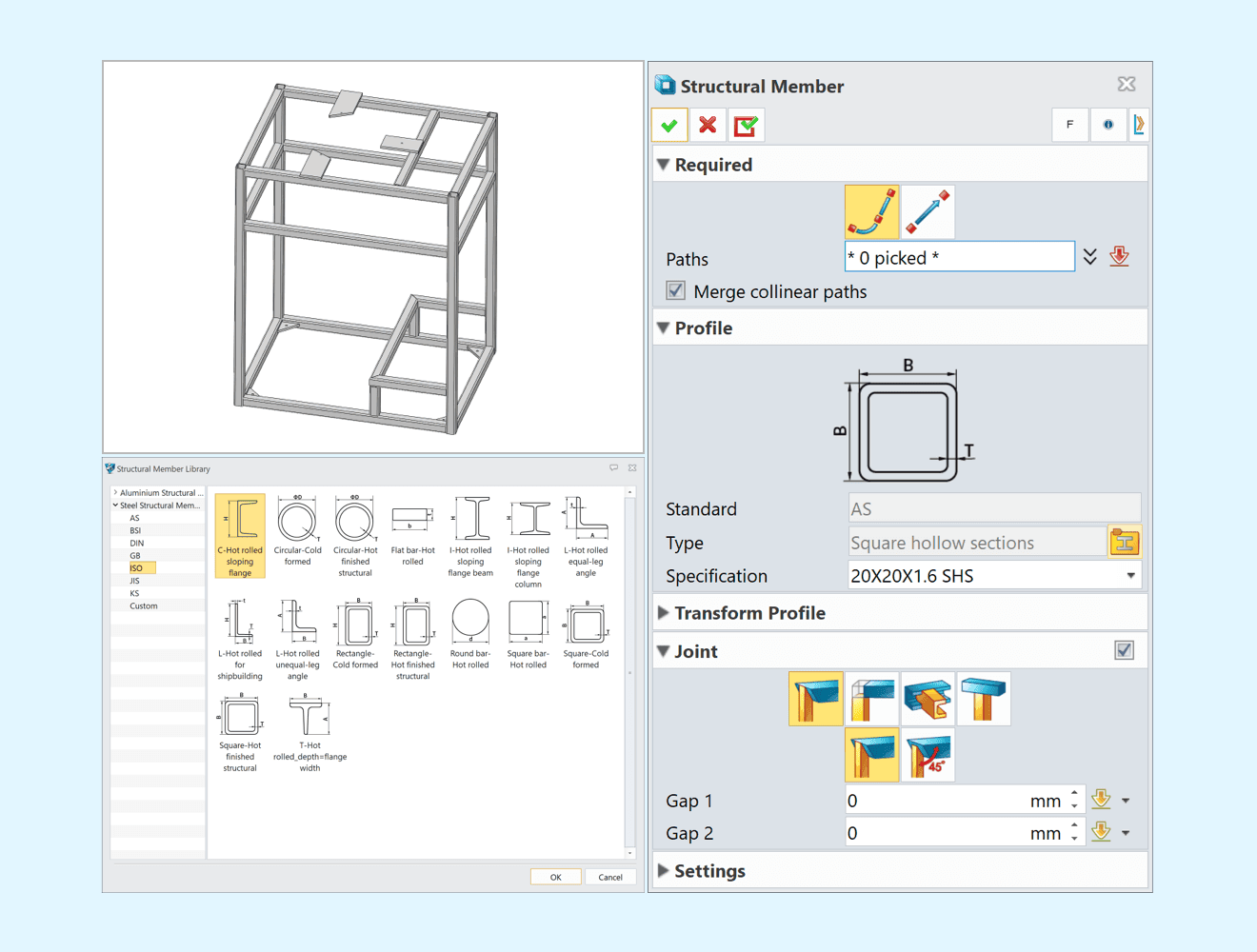Open the Specification dropdown
Image resolution: width=1257 pixels, height=952 pixels.
(x=1130, y=576)
